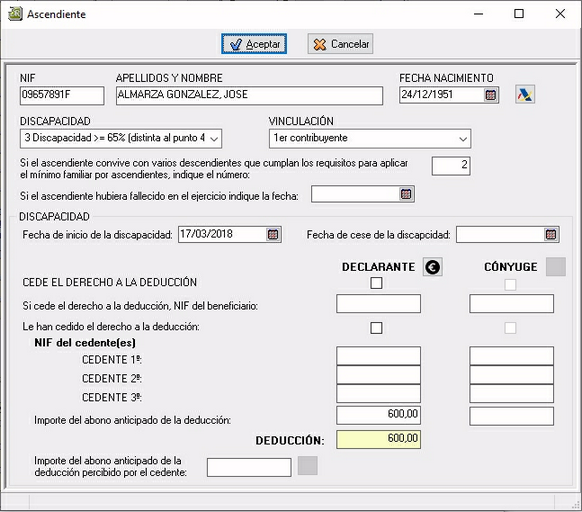Open calendar for disability end date

551,235
